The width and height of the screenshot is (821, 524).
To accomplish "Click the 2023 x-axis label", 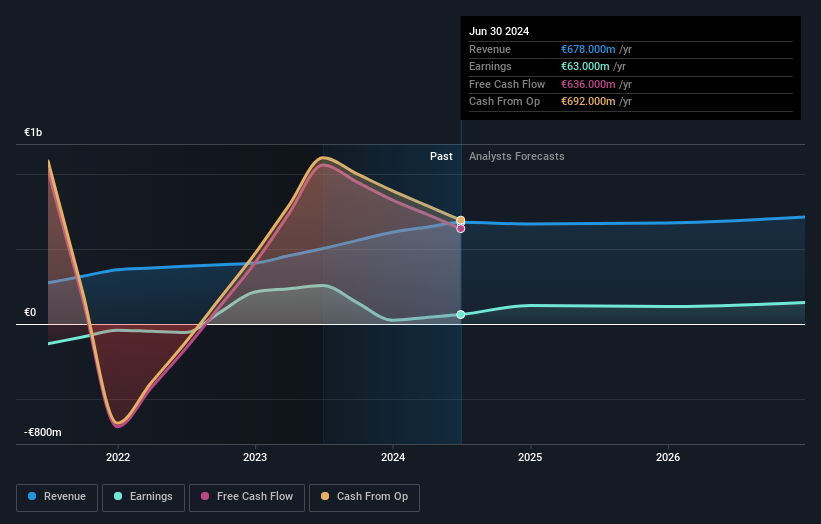I will point(255,458).
